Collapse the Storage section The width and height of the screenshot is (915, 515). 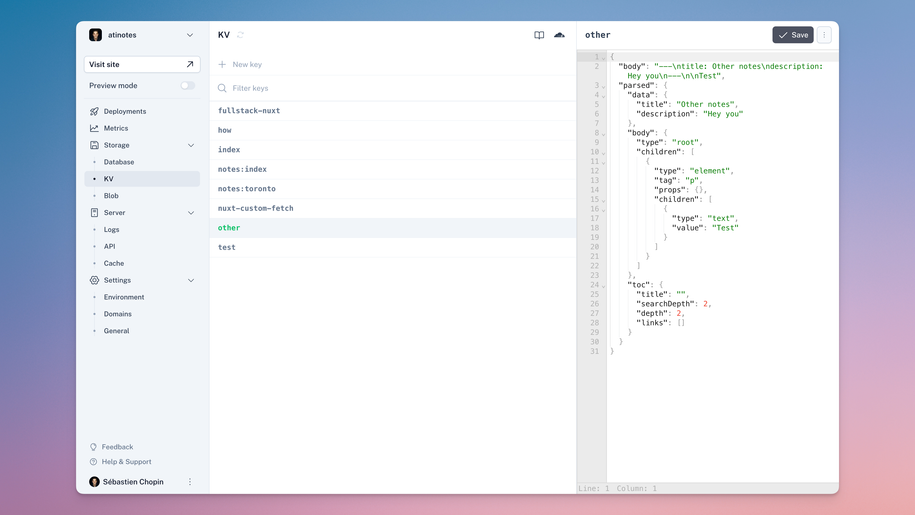pos(191,145)
